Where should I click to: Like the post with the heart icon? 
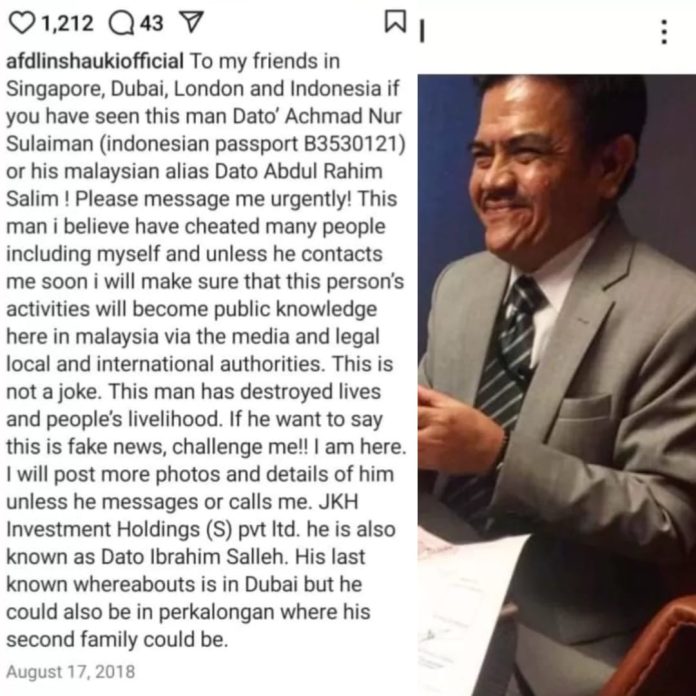tap(22, 23)
